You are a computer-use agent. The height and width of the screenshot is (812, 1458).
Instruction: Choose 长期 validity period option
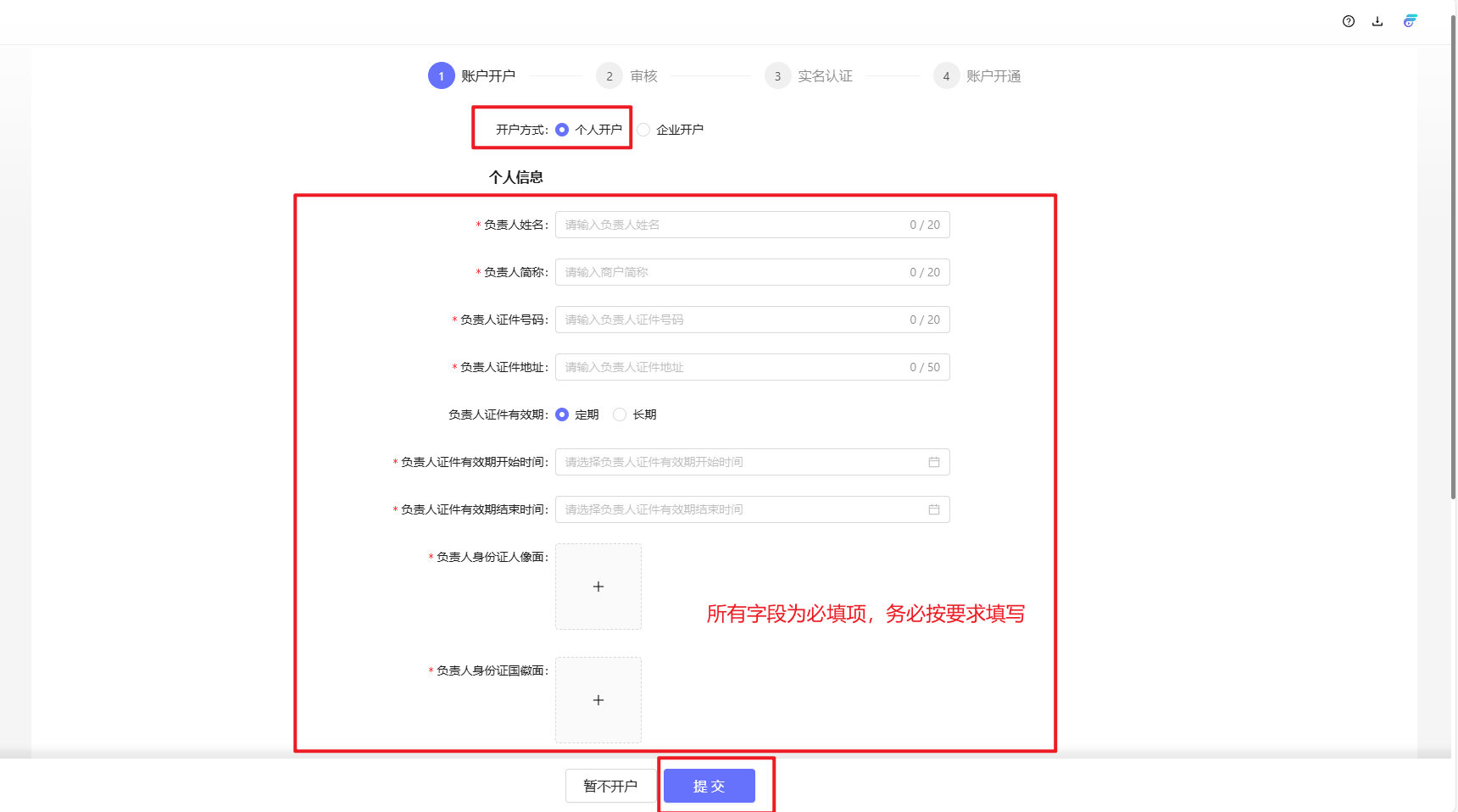click(620, 414)
